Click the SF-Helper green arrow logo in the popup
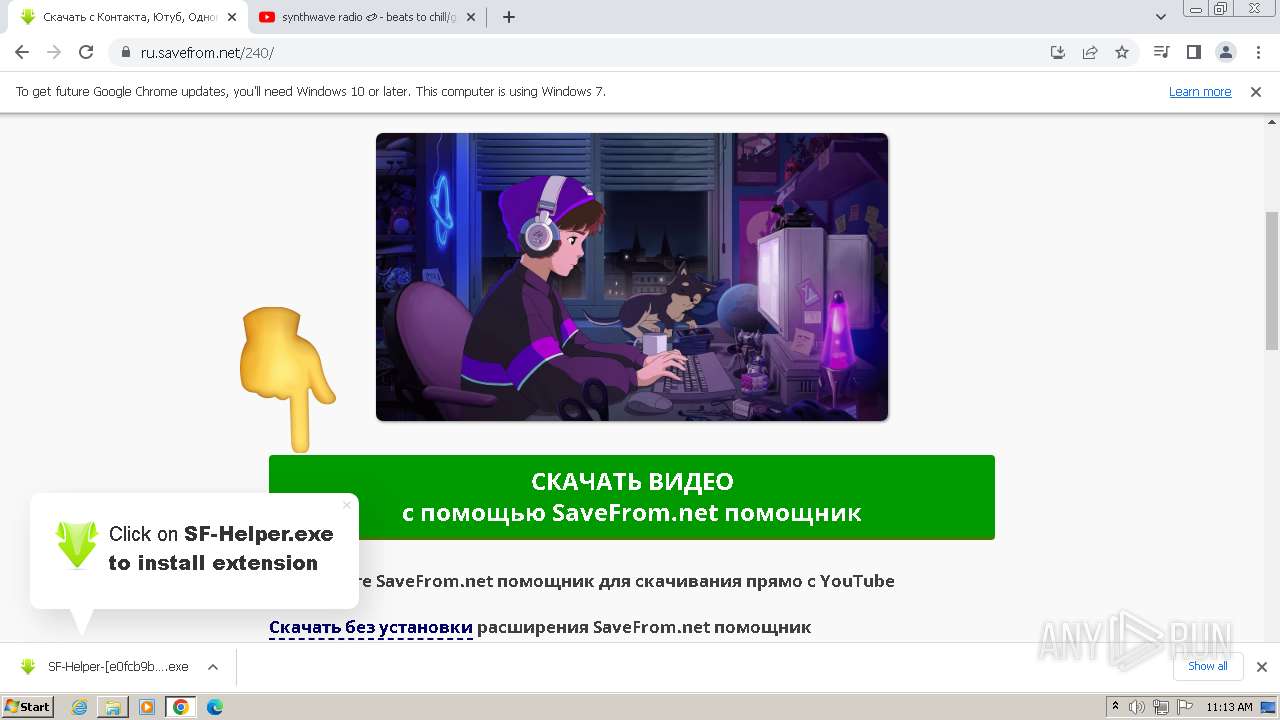The width and height of the screenshot is (1280, 720). (77, 545)
